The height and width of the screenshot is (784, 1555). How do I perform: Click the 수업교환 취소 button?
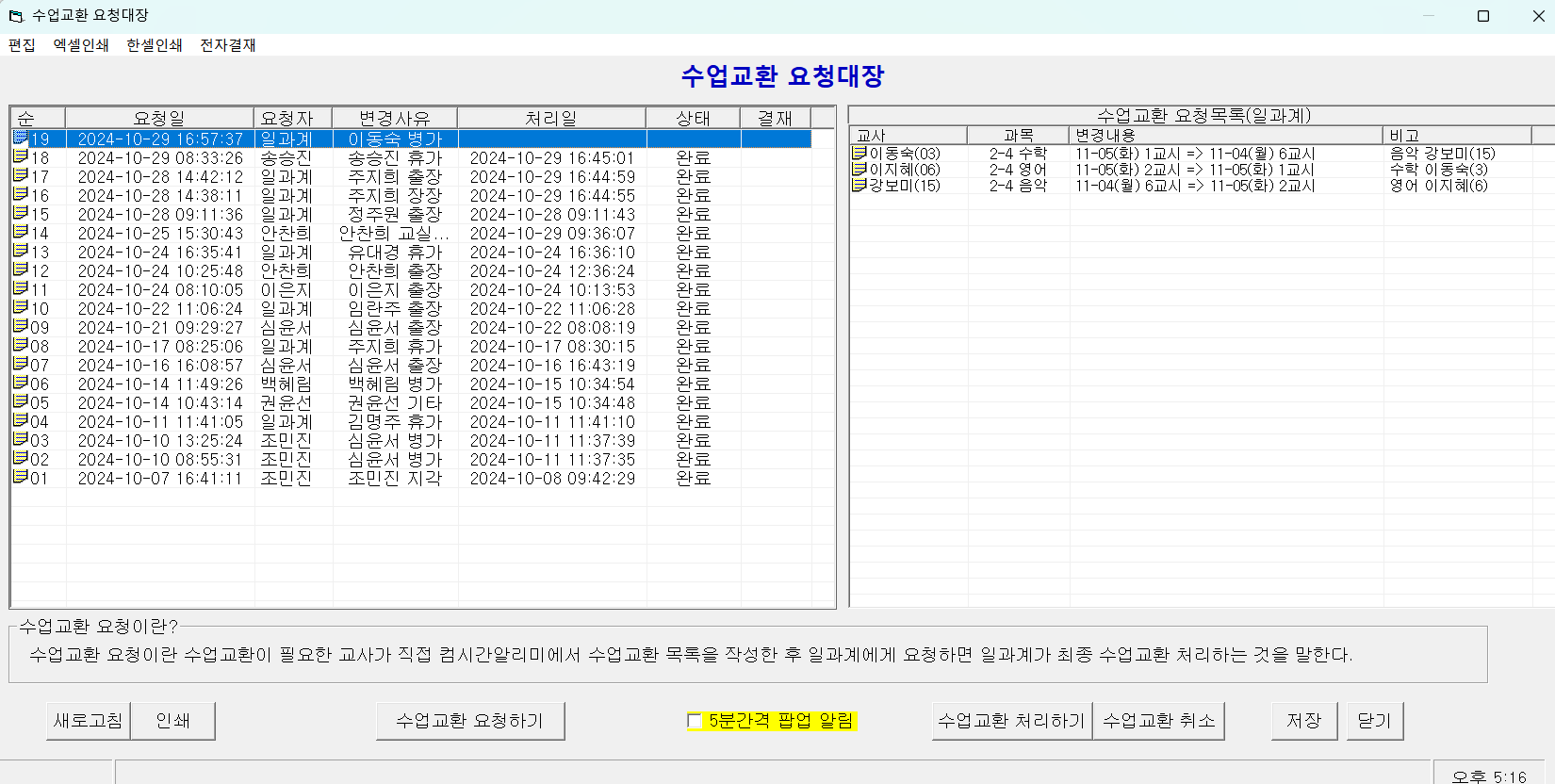(1158, 721)
